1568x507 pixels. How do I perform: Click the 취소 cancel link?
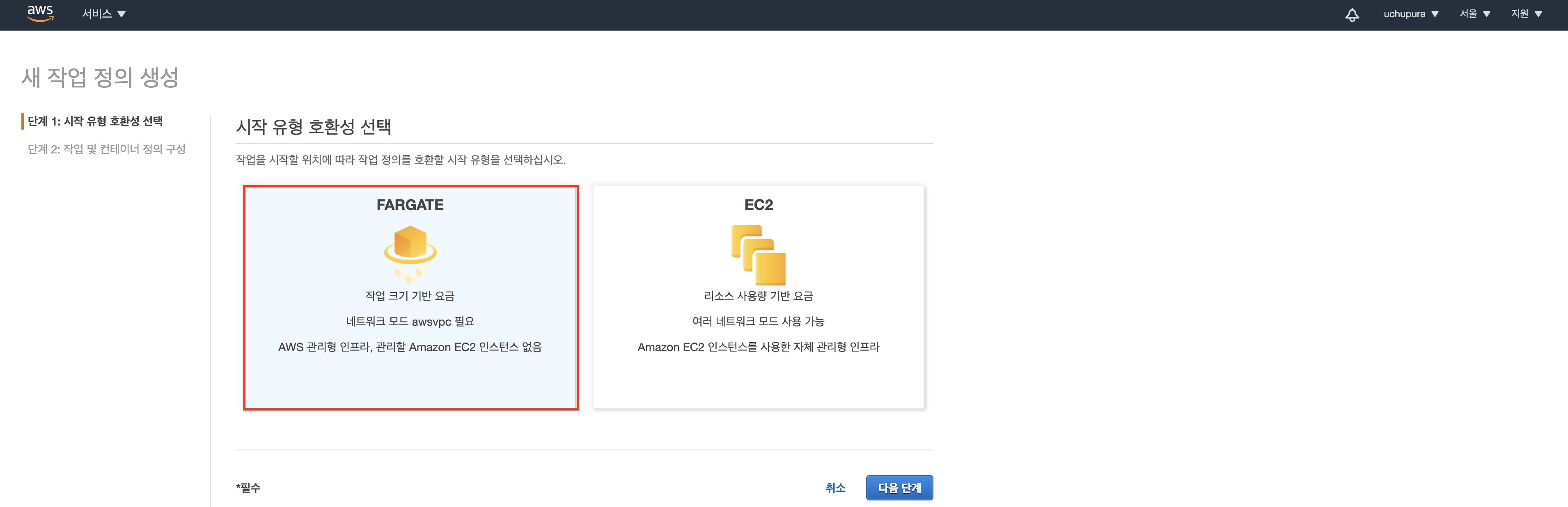(x=835, y=488)
